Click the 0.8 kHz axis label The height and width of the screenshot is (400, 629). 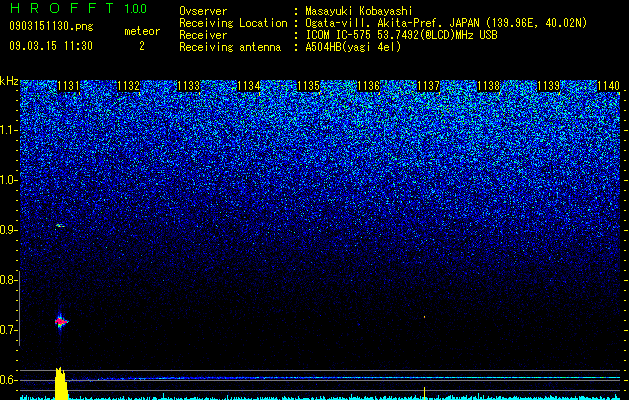[x=9, y=280]
